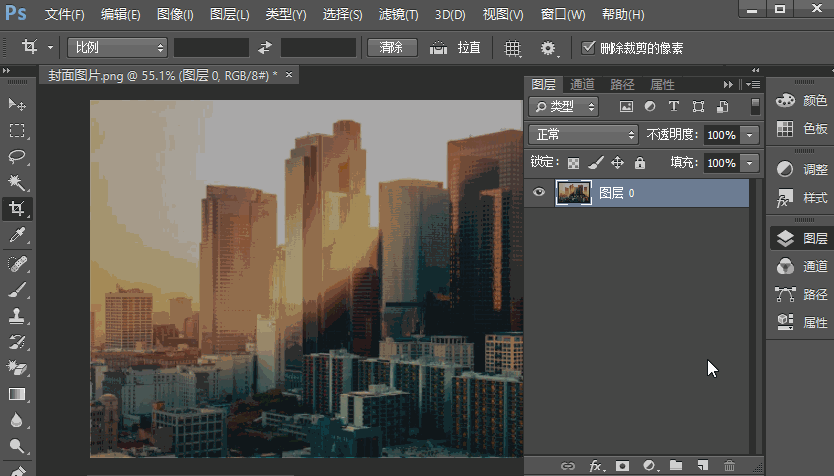Open opacity 不透明度 slider arrow
834x476 pixels.
pyautogui.click(x=750, y=135)
